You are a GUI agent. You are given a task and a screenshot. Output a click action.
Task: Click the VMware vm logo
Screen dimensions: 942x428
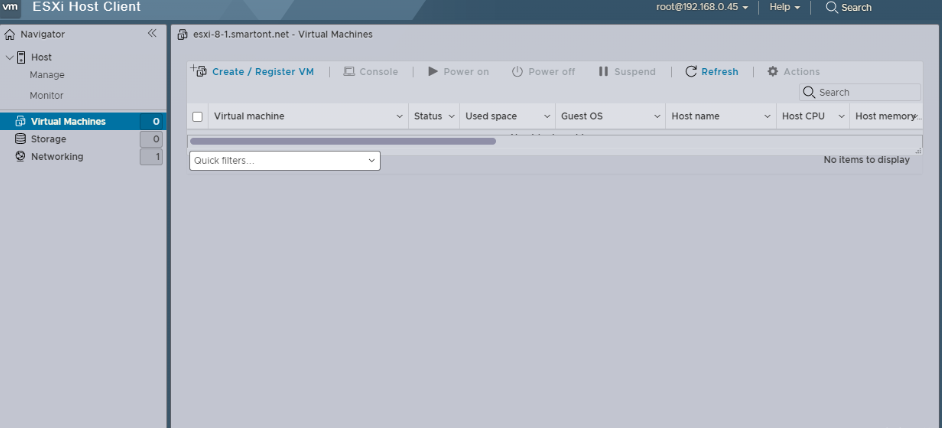(10, 7)
